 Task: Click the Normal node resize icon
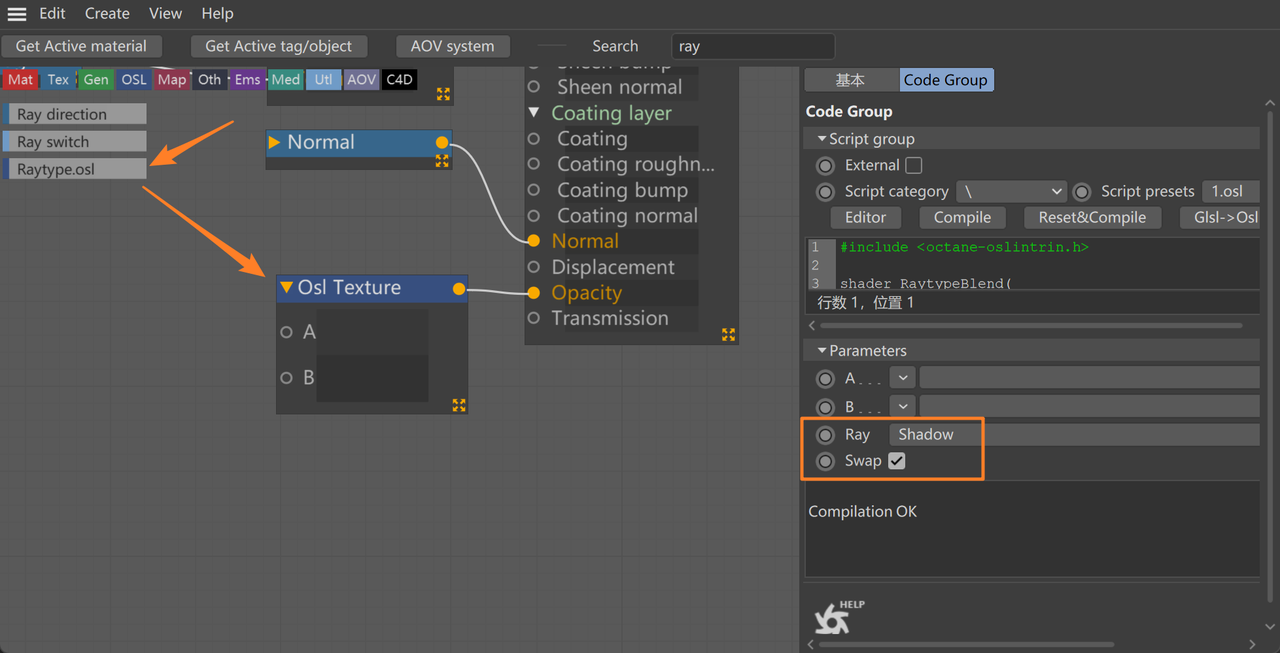point(442,160)
